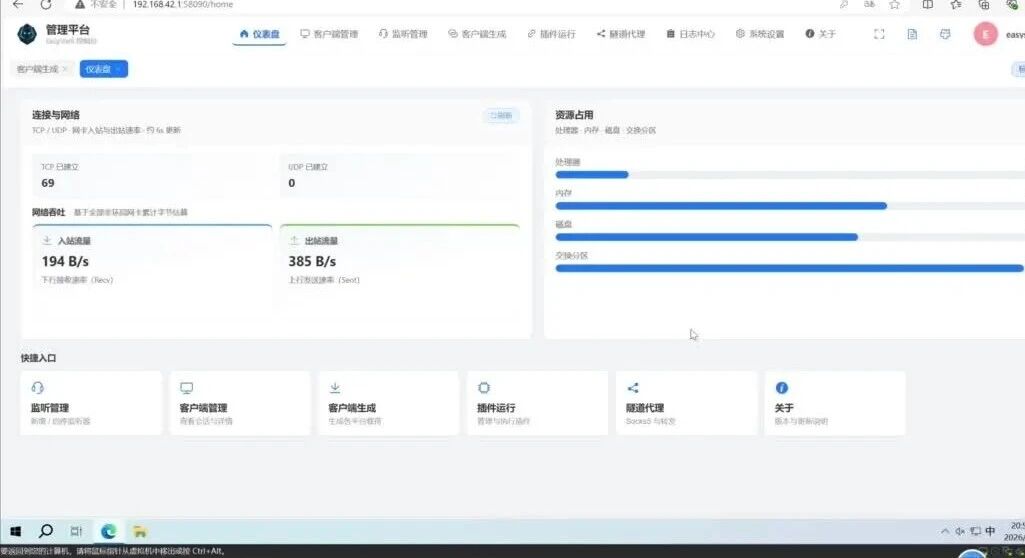The height and width of the screenshot is (558, 1025).
Task: Click share icon on 隧道代理 card
Action: pyautogui.click(x=633, y=388)
